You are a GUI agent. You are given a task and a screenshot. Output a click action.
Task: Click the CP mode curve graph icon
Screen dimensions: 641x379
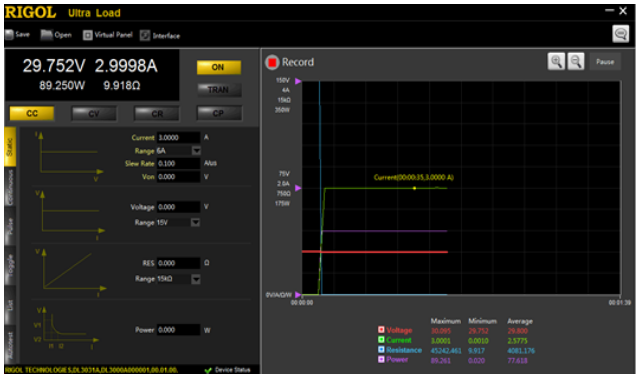click(66, 329)
